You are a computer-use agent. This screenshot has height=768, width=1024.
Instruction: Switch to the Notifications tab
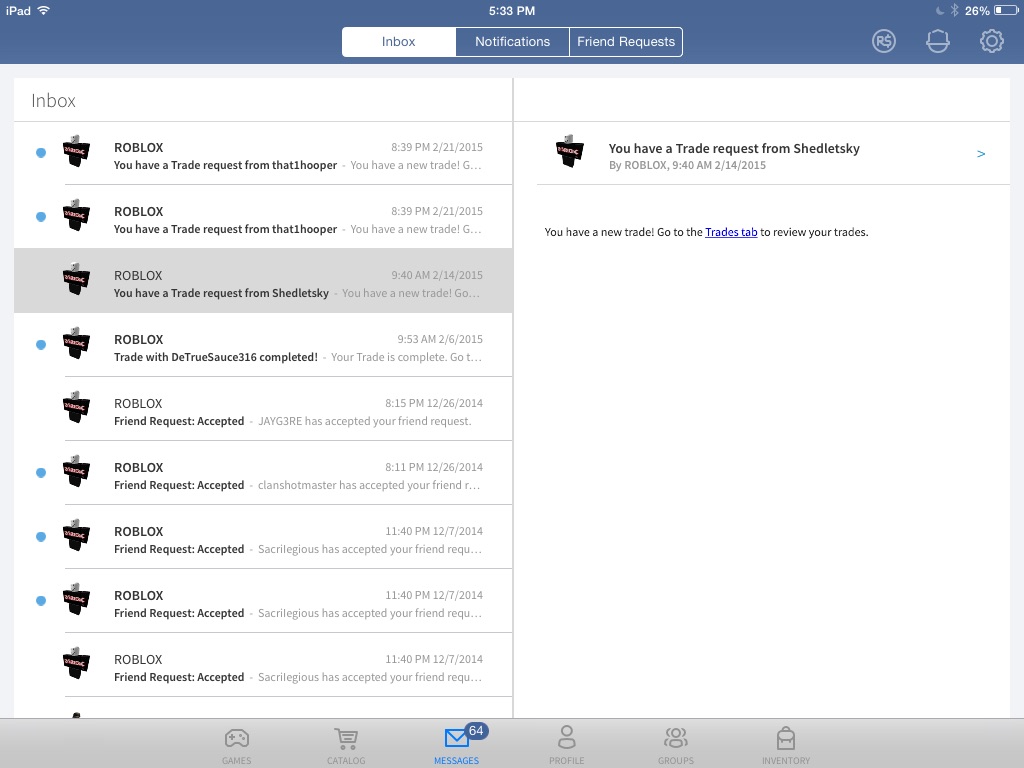click(512, 42)
